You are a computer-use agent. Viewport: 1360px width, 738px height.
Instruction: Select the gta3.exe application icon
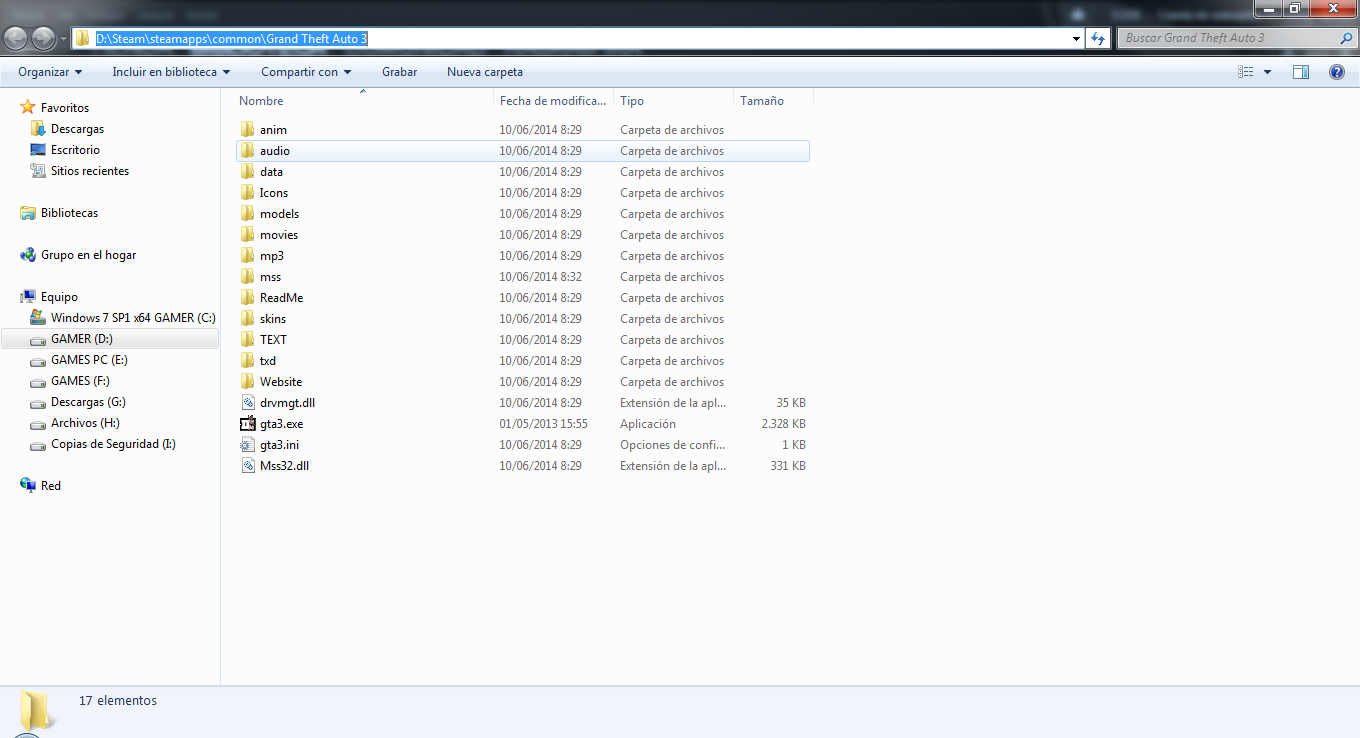click(x=248, y=424)
